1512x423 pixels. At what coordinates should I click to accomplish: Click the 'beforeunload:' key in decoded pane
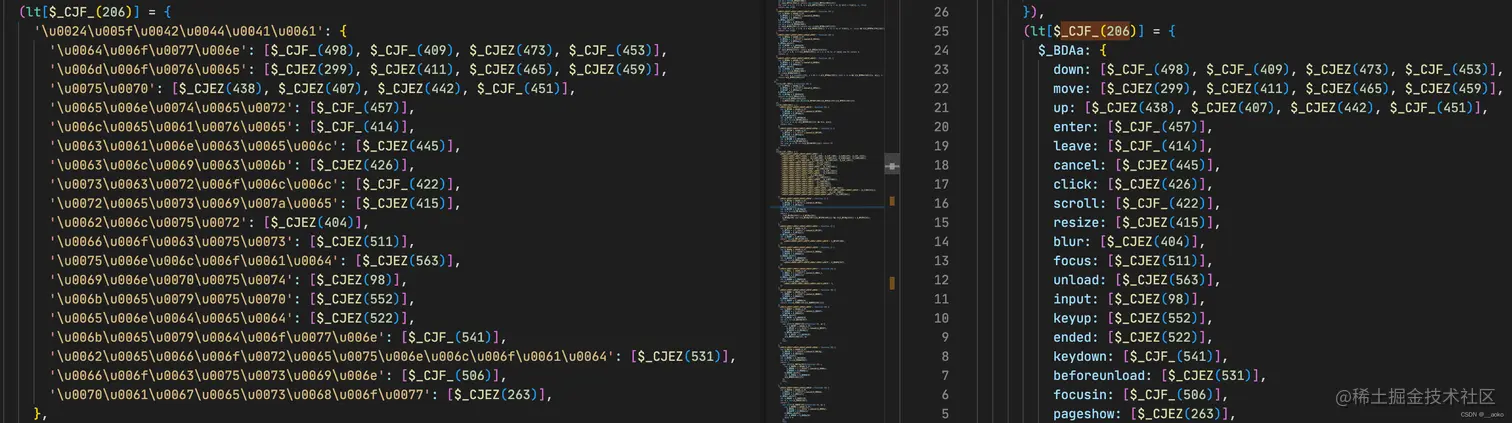1103,375
